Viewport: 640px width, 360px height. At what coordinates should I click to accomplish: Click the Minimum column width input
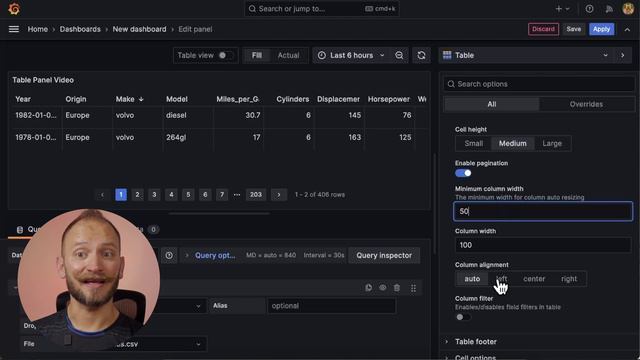[543, 211]
